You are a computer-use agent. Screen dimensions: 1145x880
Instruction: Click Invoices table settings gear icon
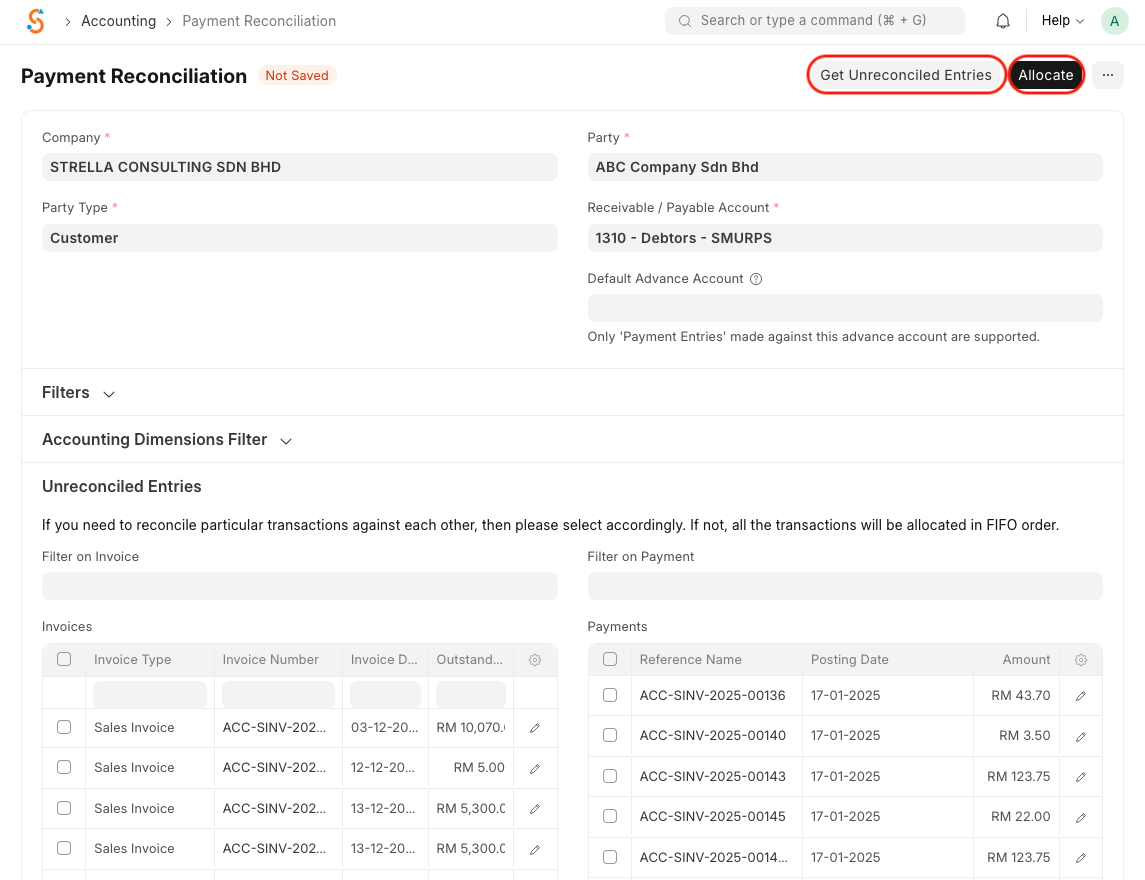pos(535,660)
